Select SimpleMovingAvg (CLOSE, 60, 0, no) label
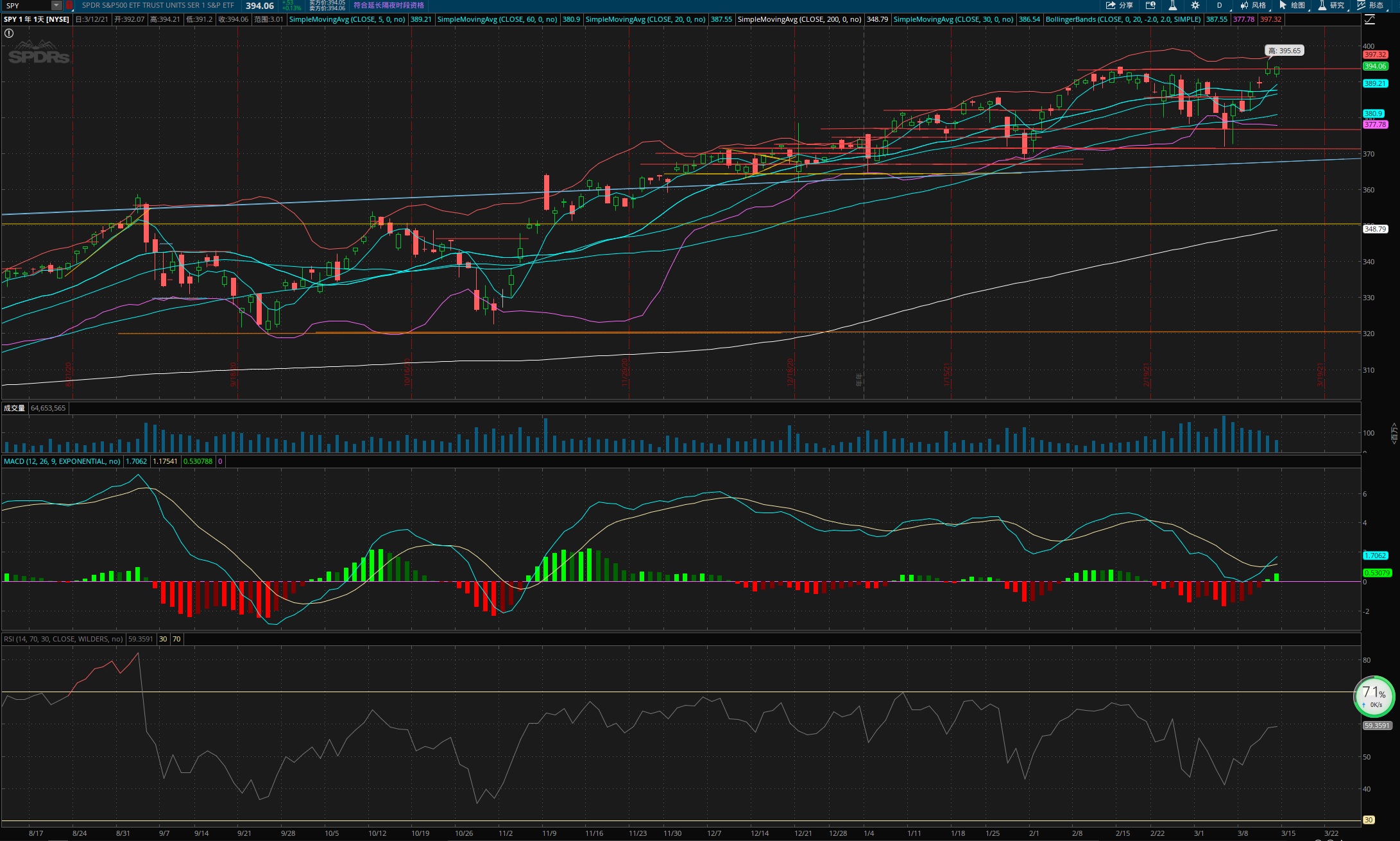The image size is (1400, 841). (x=497, y=19)
